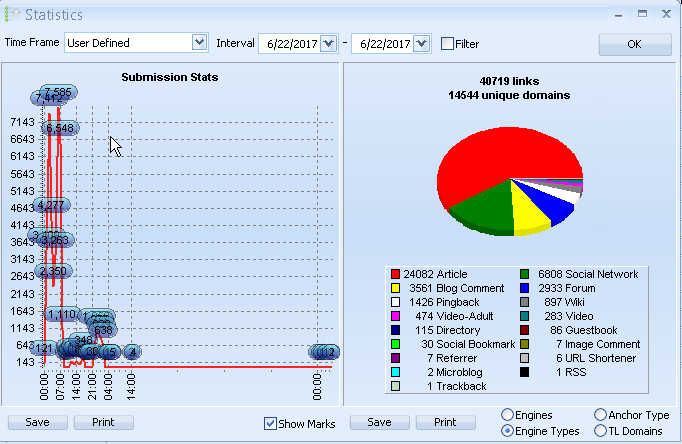682x444 pixels.
Task: Click the pale green Trackback legend swatch
Action: [x=395, y=386]
